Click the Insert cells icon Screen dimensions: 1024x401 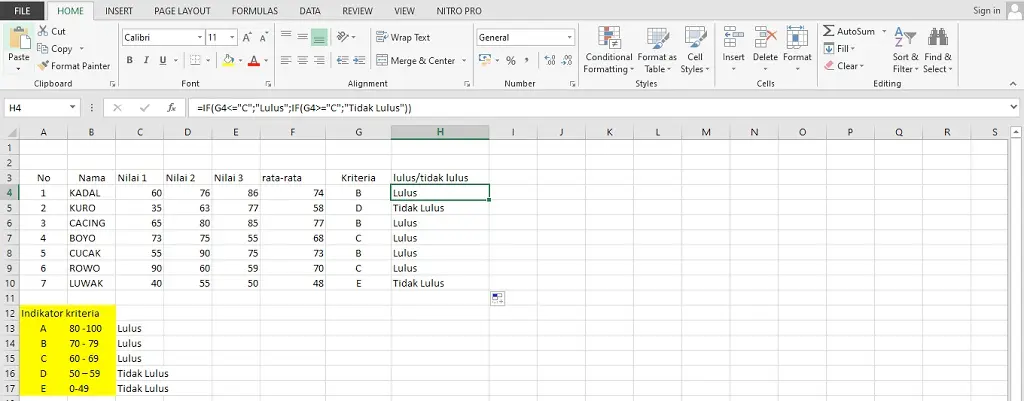[x=733, y=37]
